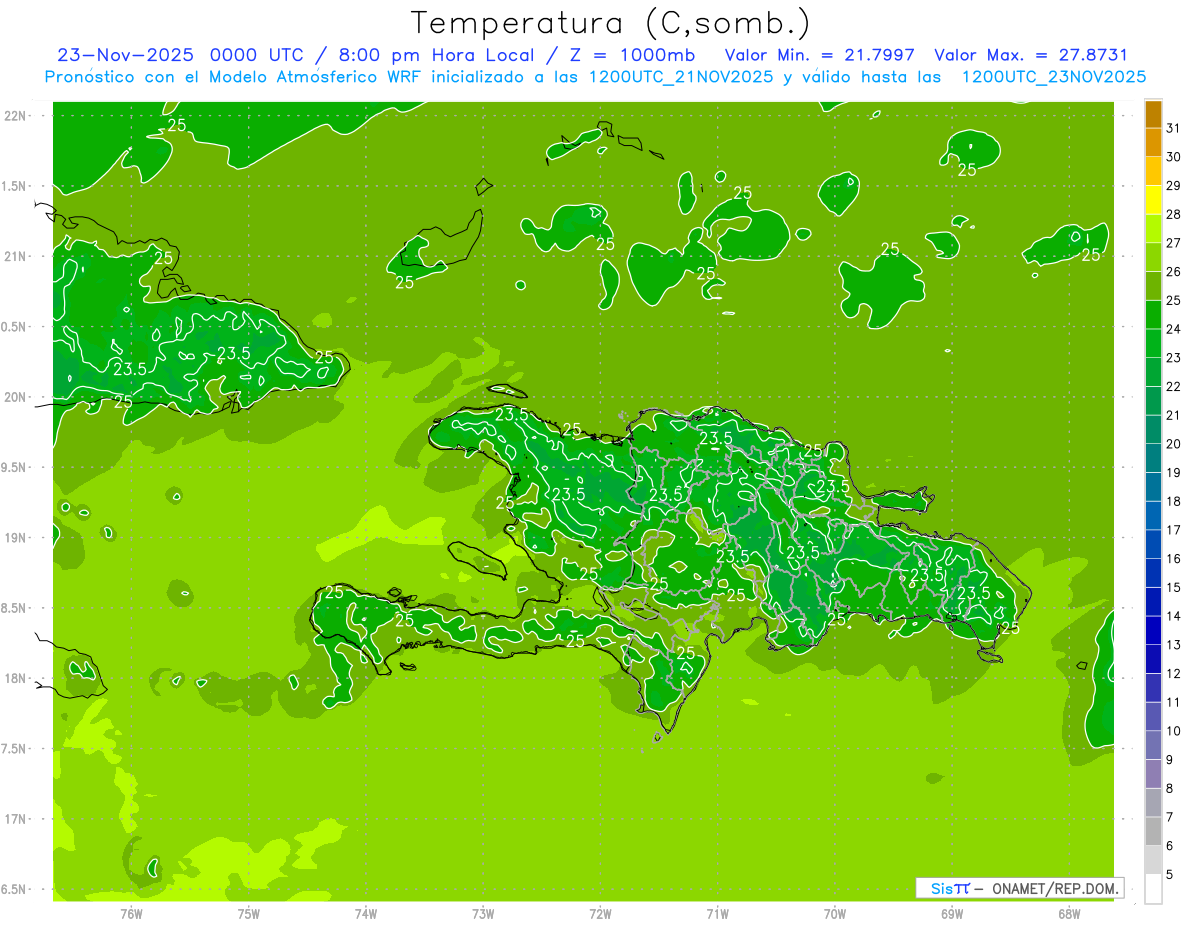Click the '76W' longitude axis label

pos(131,914)
